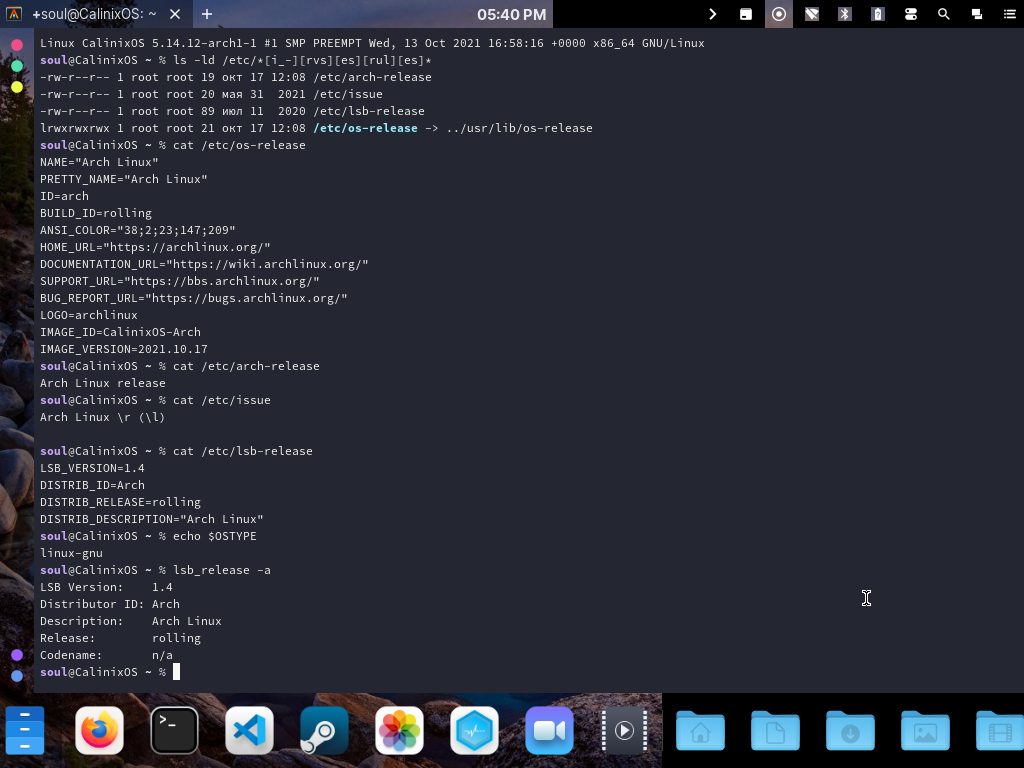The image size is (1024, 768).
Task: Click the kernel version line at the top
Action: pos(372,43)
